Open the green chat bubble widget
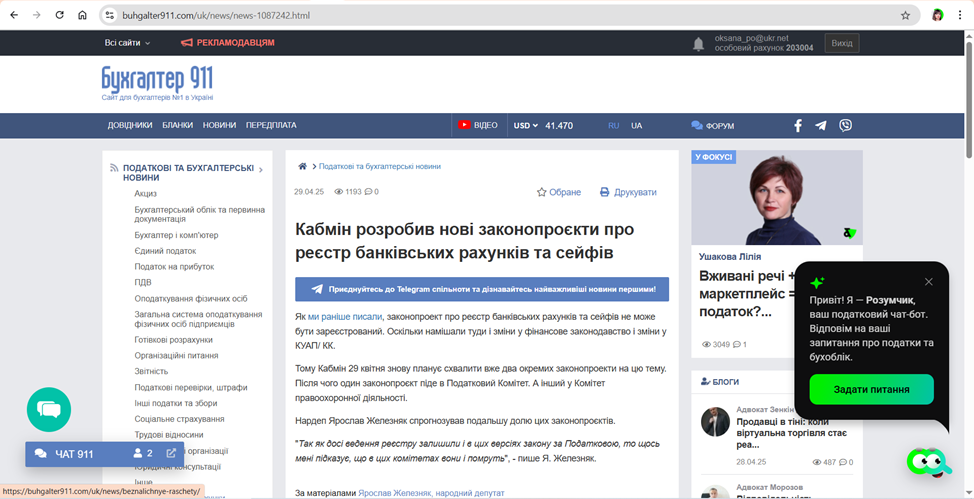 click(48, 408)
